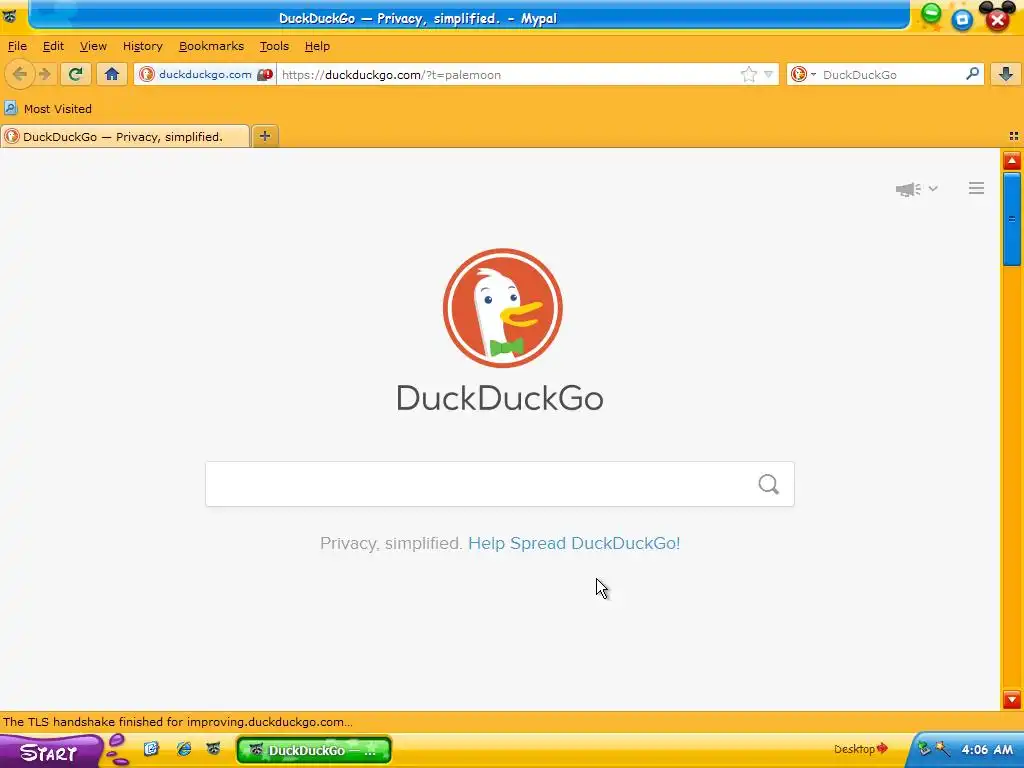This screenshot has width=1024, height=768.
Task: Click the duckduckgo.com site identity badge
Action: tap(205, 74)
